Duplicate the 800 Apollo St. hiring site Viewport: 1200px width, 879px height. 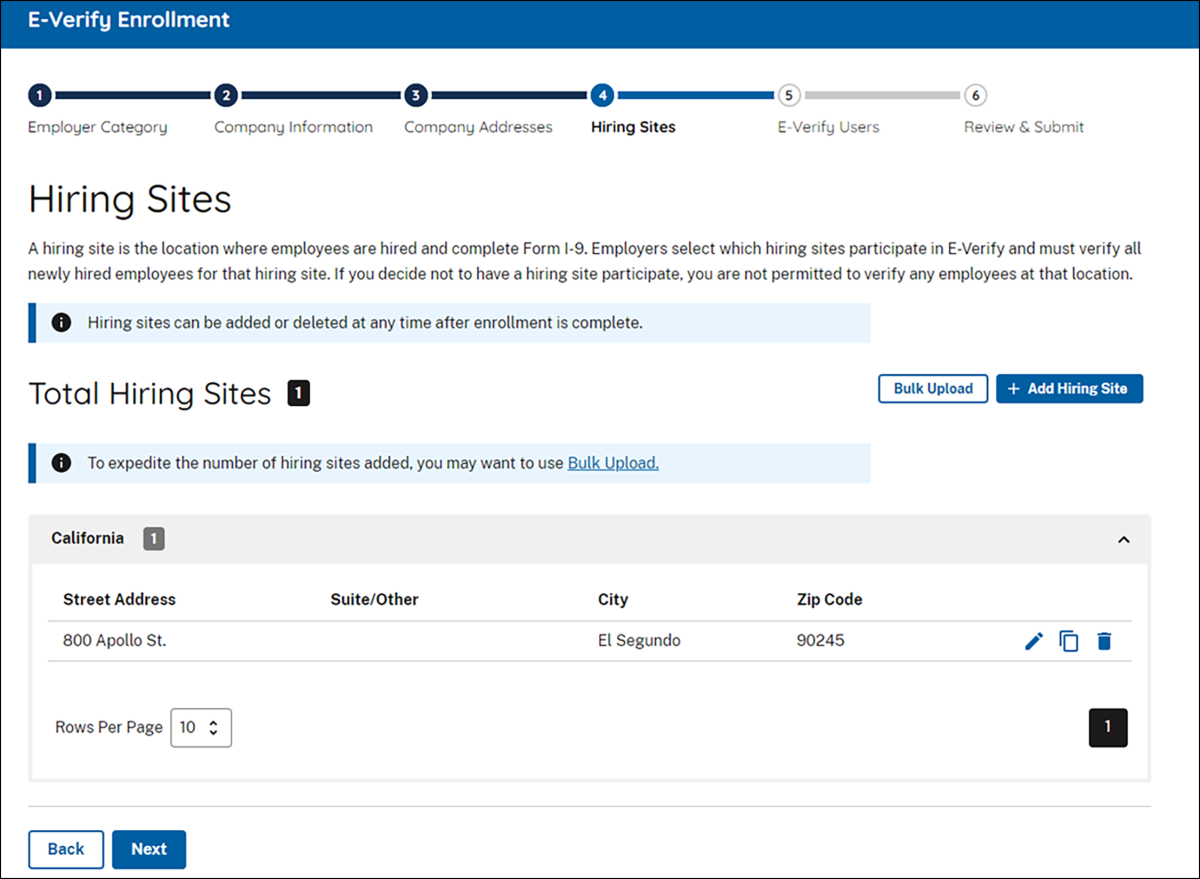tap(1069, 641)
